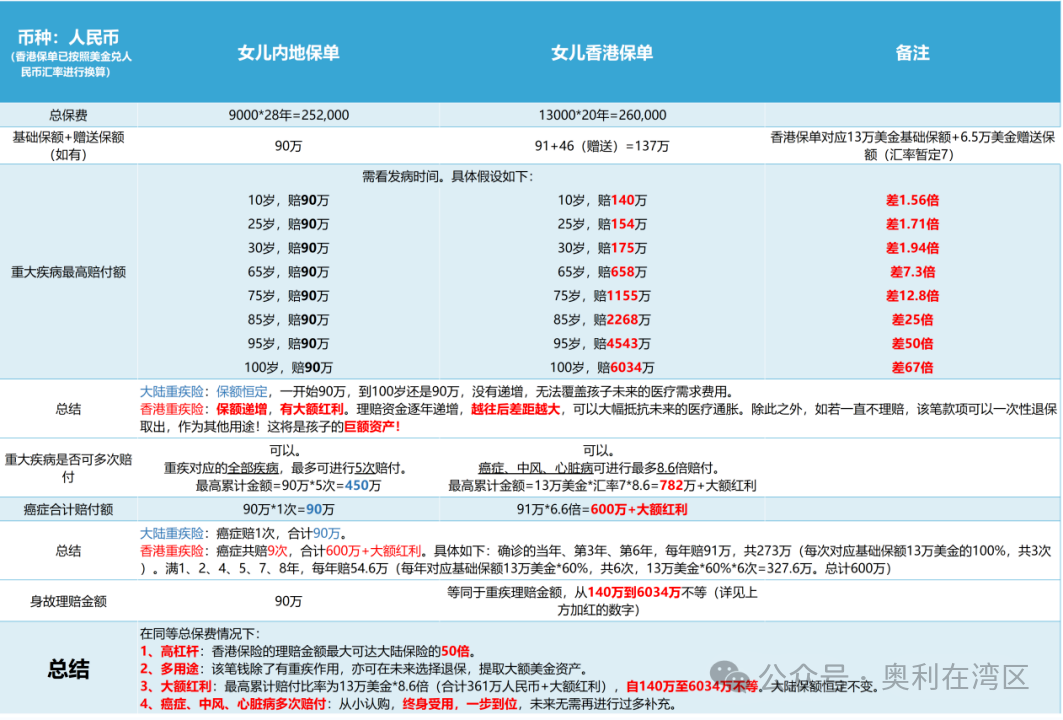This screenshot has height=720, width=1063.
Task: Select the 65岁，赔658万 entry
Action: [x=601, y=272]
